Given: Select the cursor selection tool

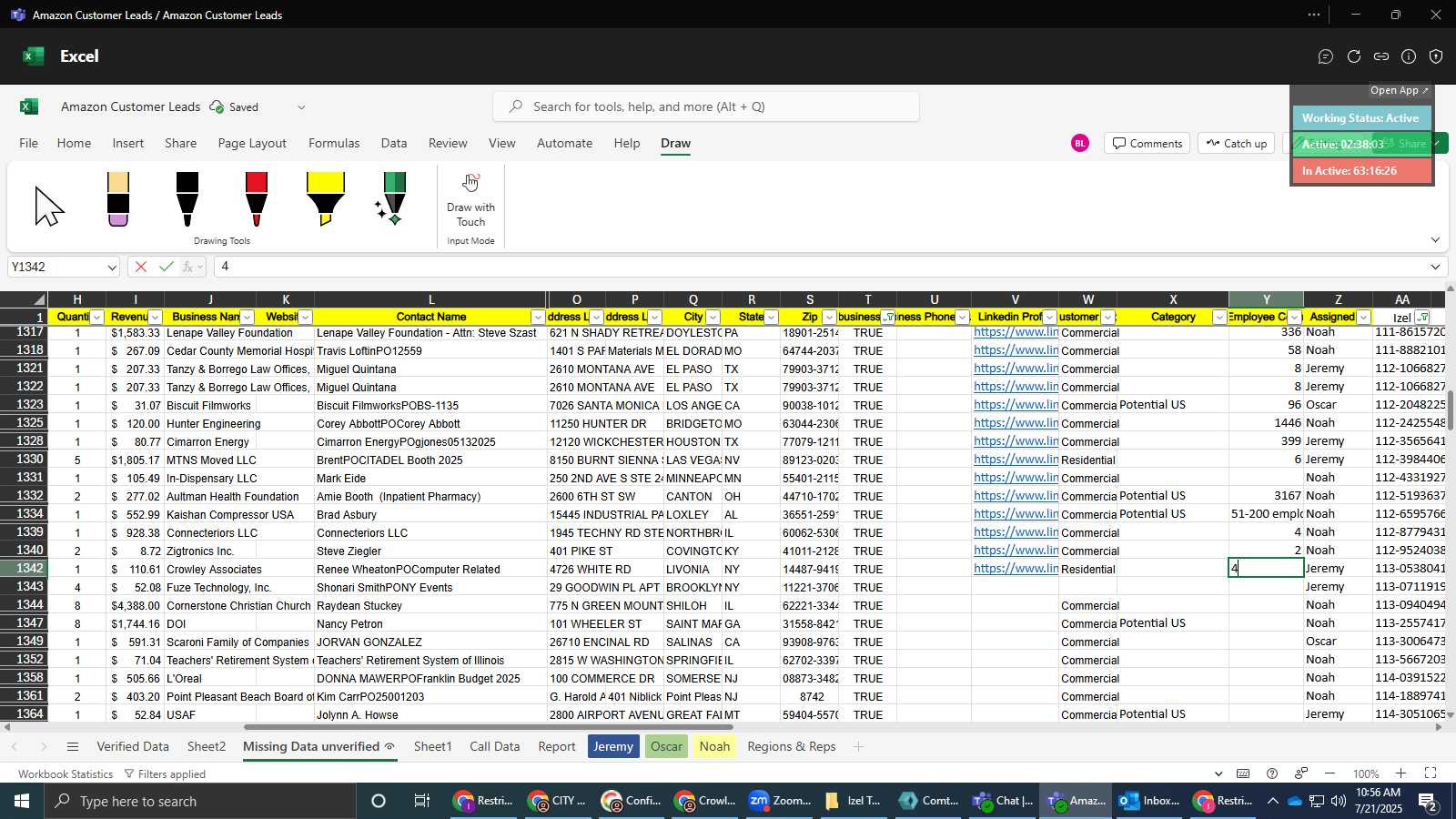Looking at the screenshot, I should click(x=49, y=206).
